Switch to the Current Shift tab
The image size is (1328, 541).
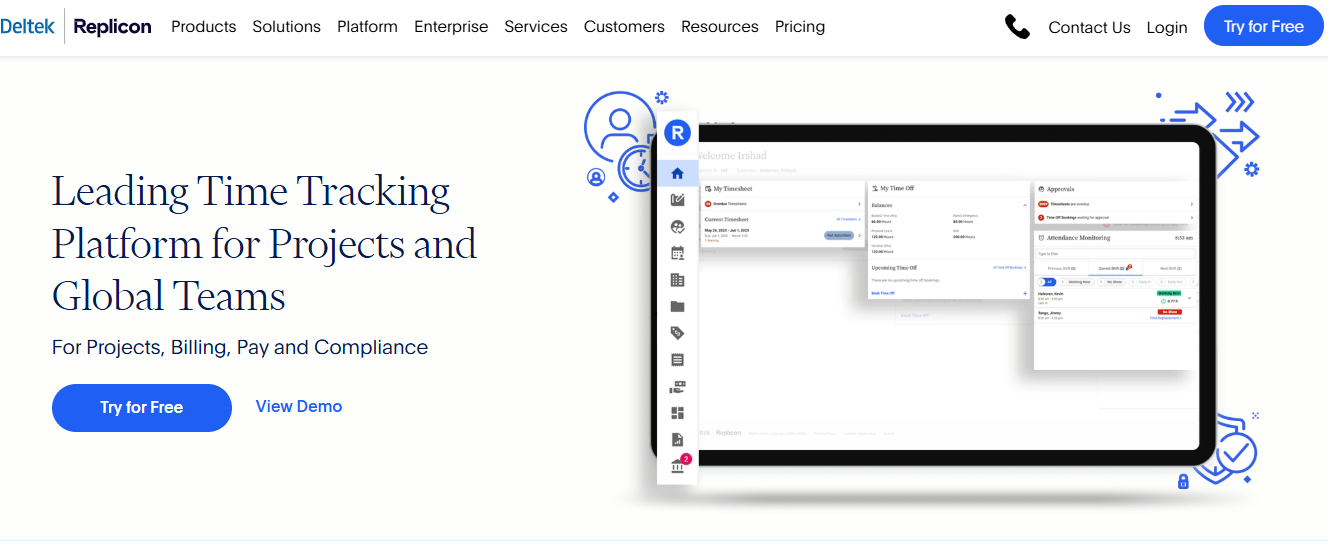coord(1114,268)
